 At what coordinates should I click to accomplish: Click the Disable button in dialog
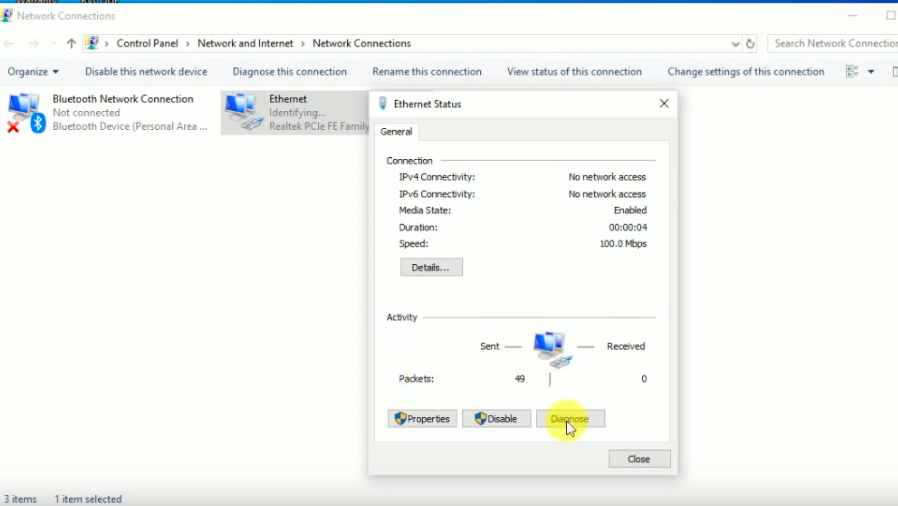point(496,419)
